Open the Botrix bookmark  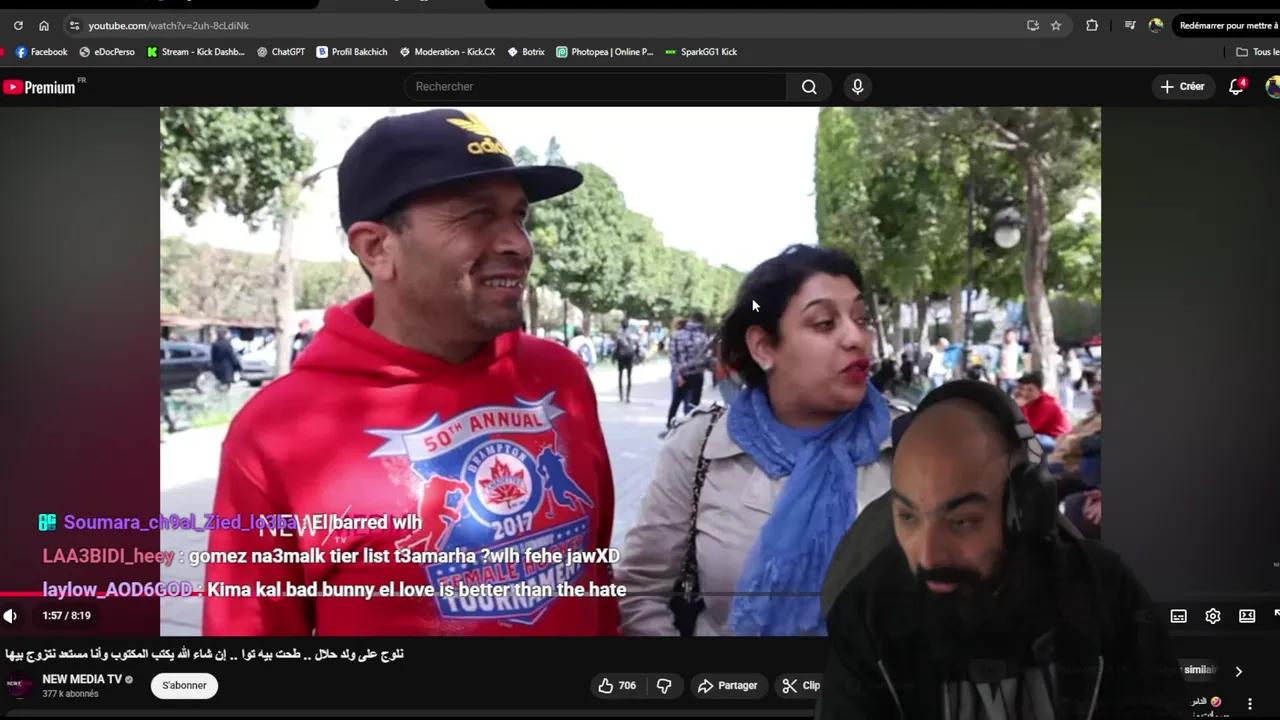[x=526, y=52]
